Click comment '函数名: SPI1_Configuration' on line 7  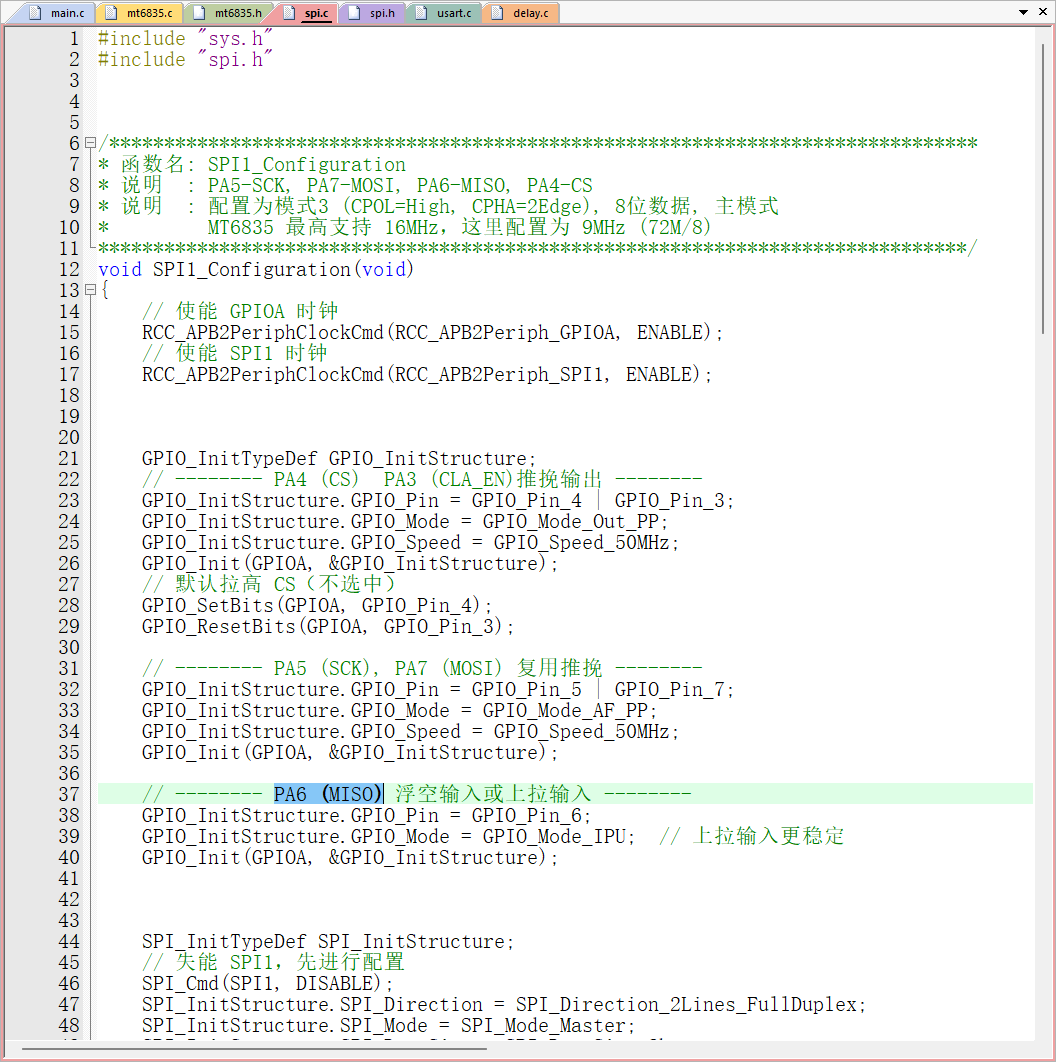263,165
